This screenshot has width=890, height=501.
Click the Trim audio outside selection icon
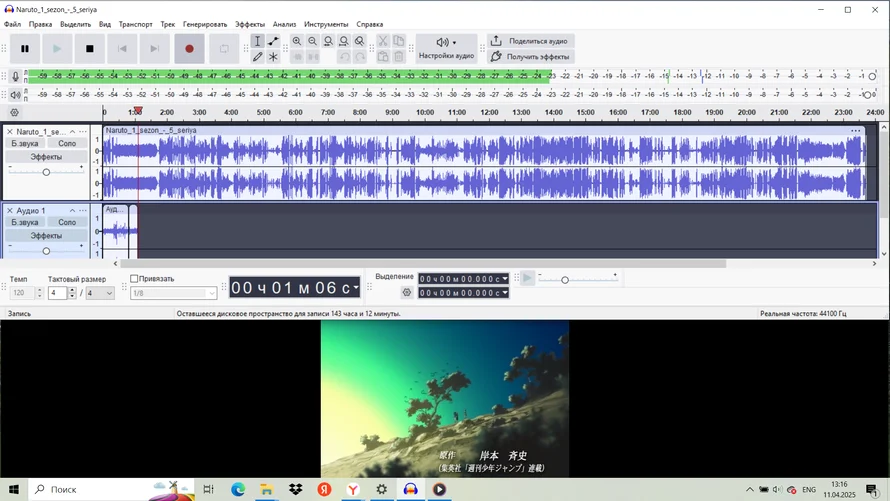pyautogui.click(x=297, y=57)
